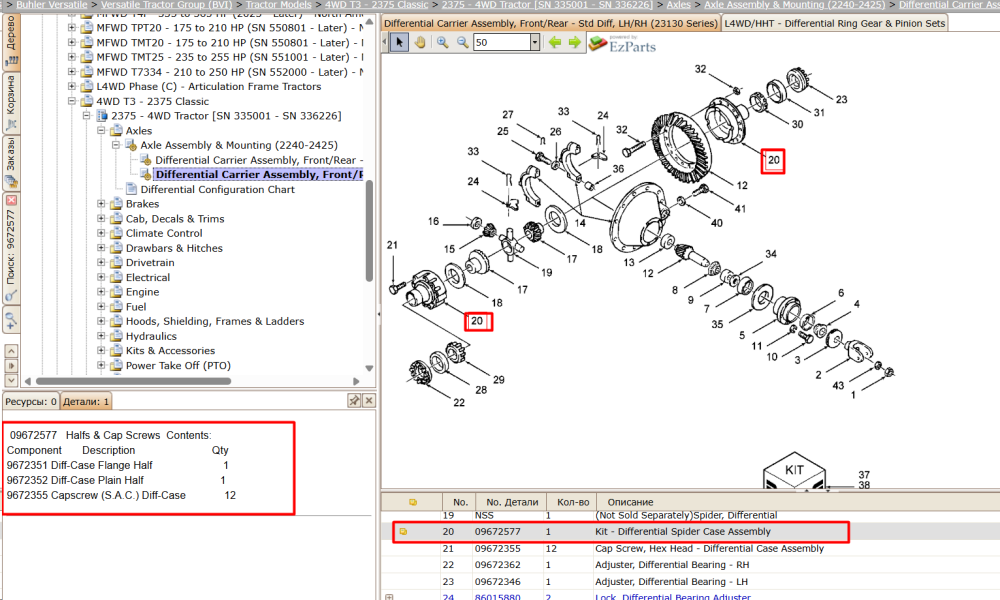Image resolution: width=1000 pixels, height=600 pixels.
Task: Expand MFWD TMT25 - 235 to 255 HP
Action: click(x=72, y=57)
